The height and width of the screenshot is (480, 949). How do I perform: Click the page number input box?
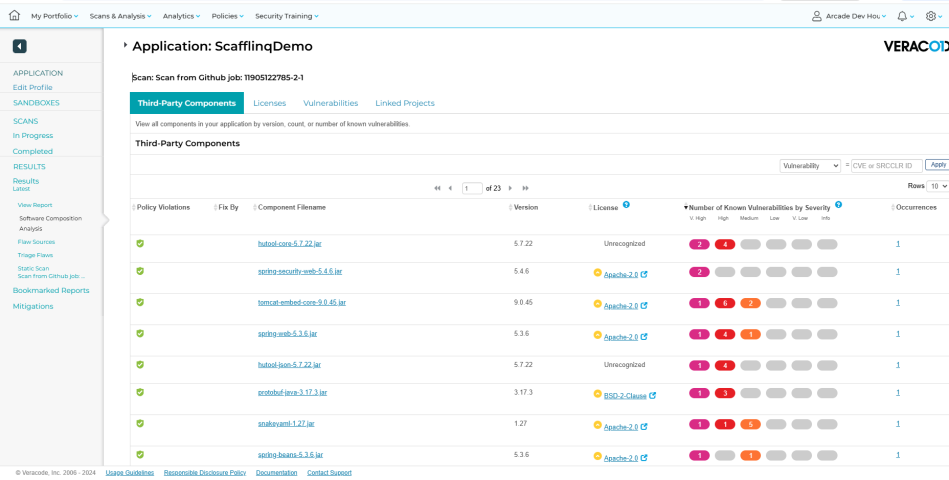472,188
